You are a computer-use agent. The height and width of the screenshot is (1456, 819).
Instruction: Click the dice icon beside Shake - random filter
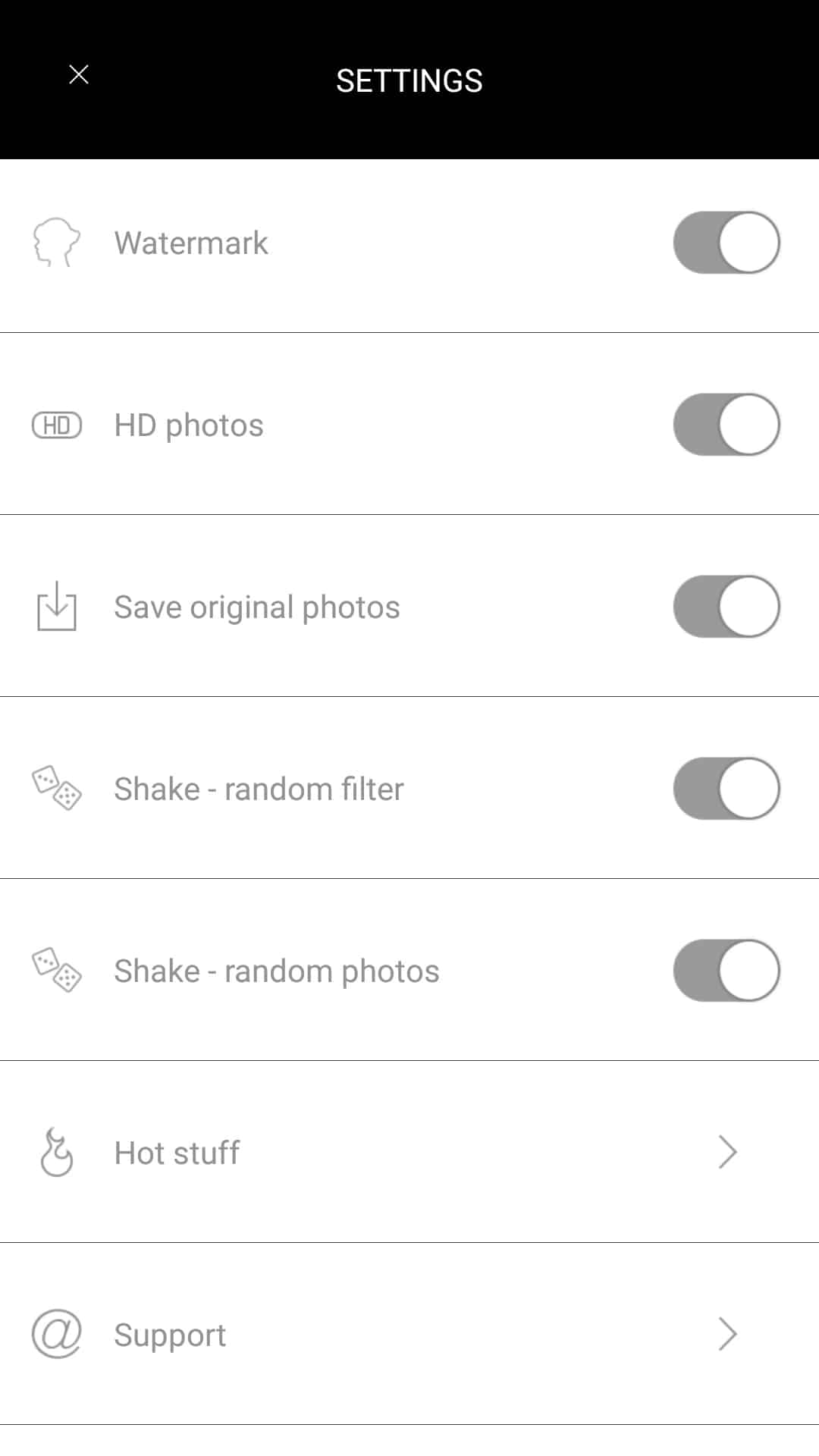point(57,788)
